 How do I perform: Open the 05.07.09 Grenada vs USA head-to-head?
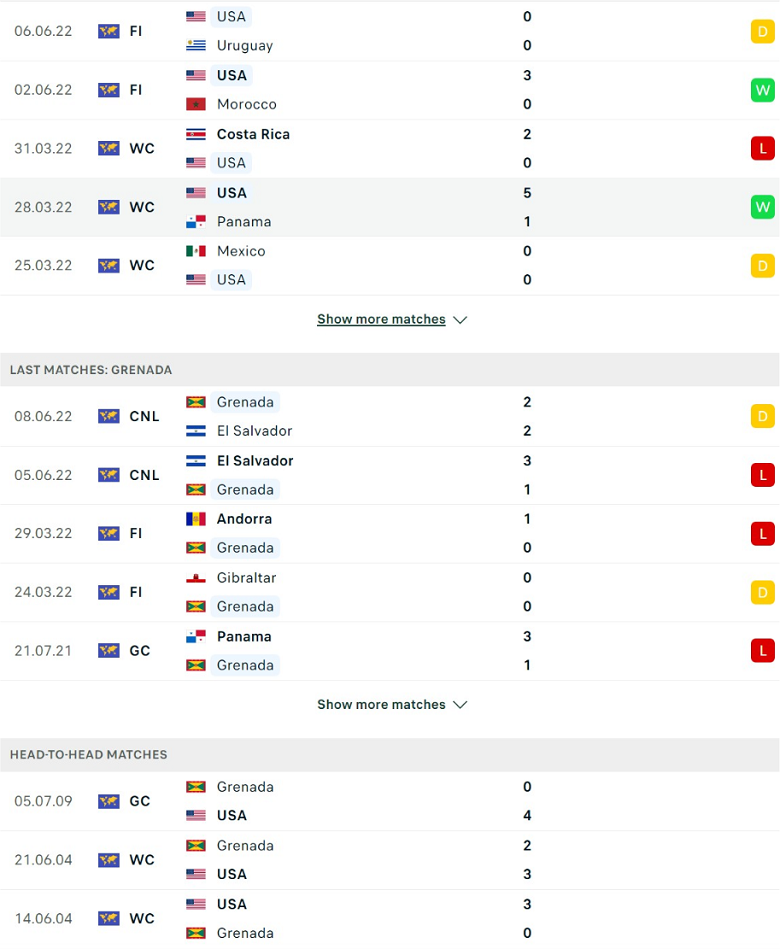click(390, 801)
